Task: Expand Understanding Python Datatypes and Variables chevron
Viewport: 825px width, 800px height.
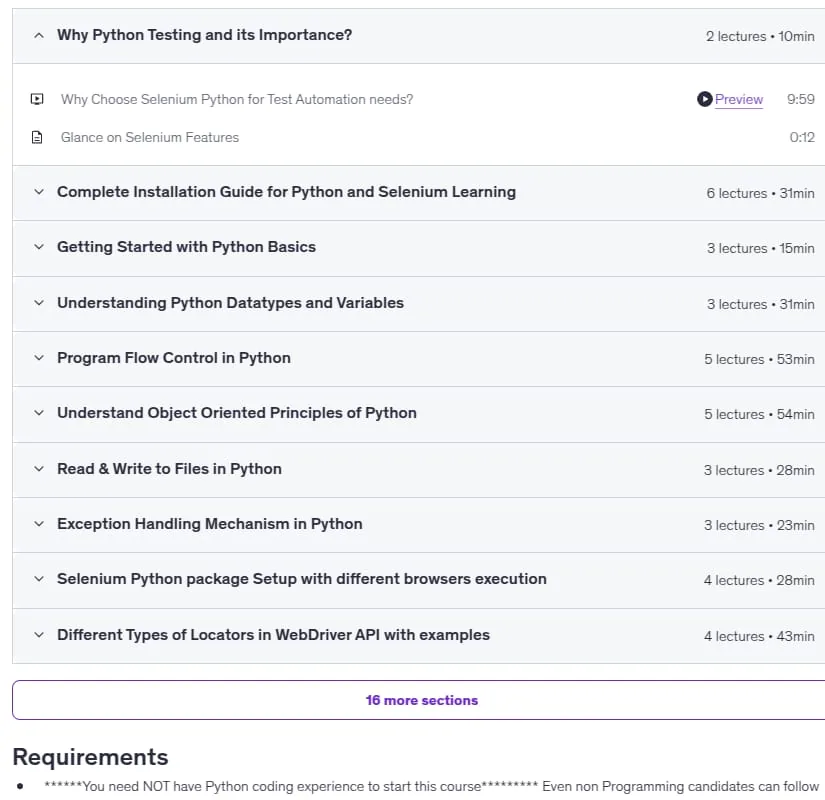Action: coord(39,303)
